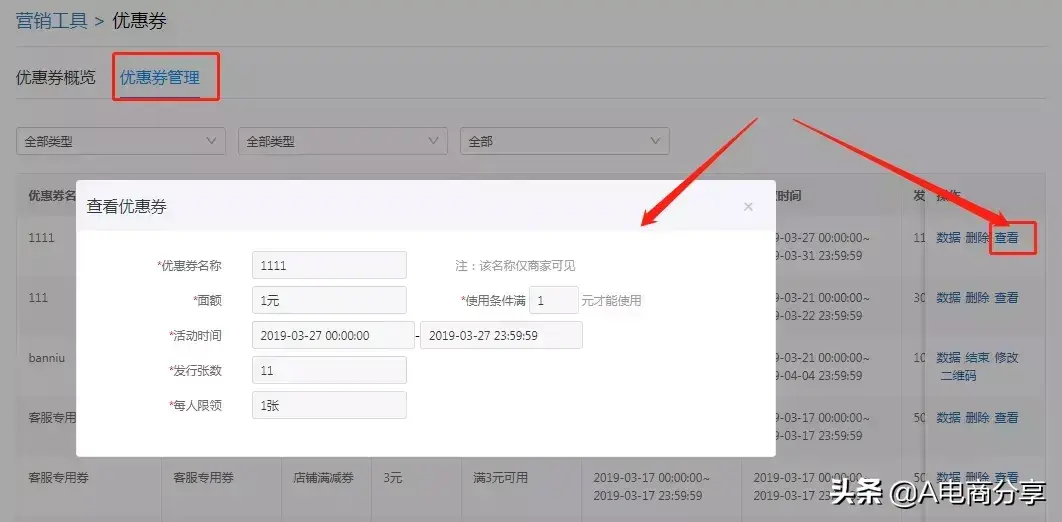Click 结束 for the banniu coupon
The image size is (1062, 522).
977,357
